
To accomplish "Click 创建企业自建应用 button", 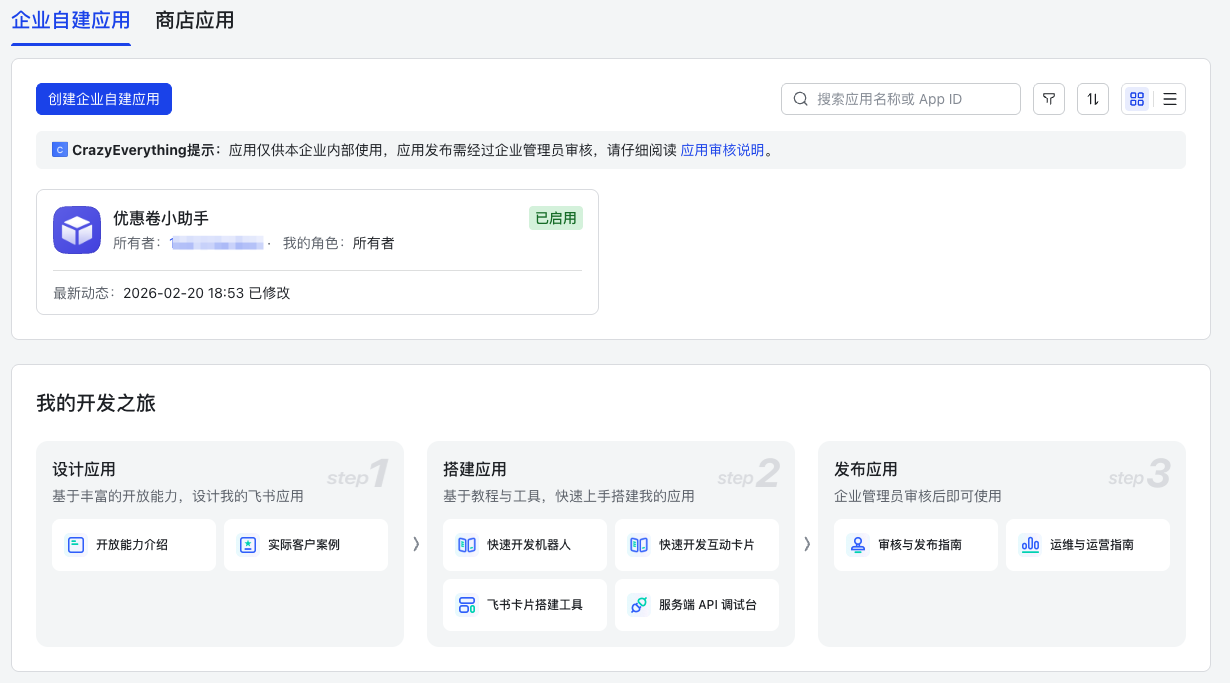I will [x=104, y=99].
